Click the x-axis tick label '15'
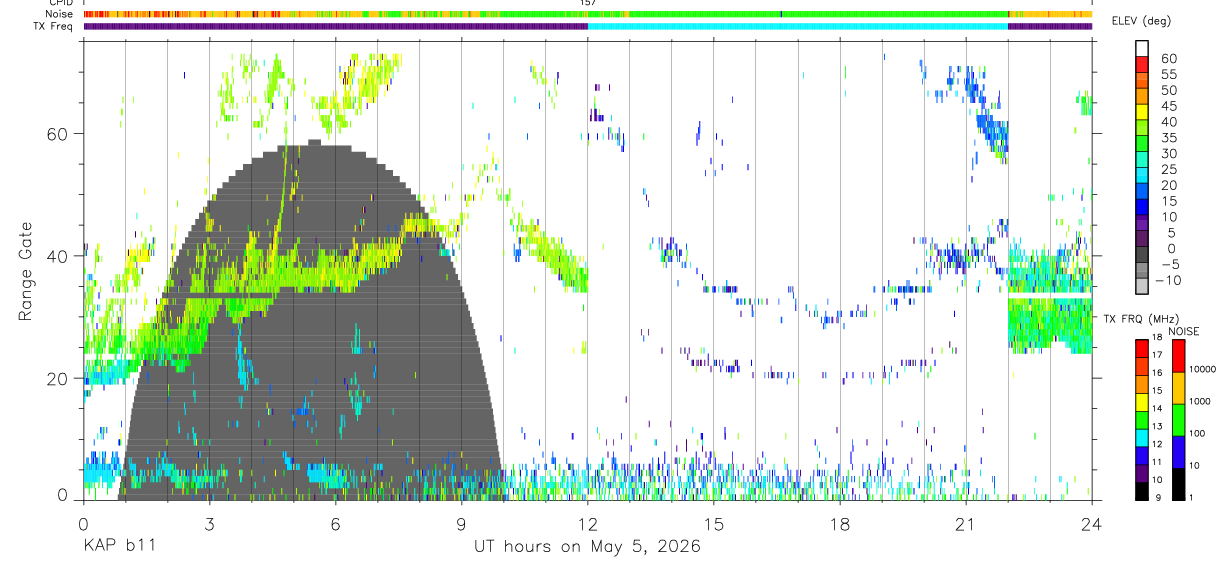This screenshot has width=1228, height=567. [x=713, y=524]
